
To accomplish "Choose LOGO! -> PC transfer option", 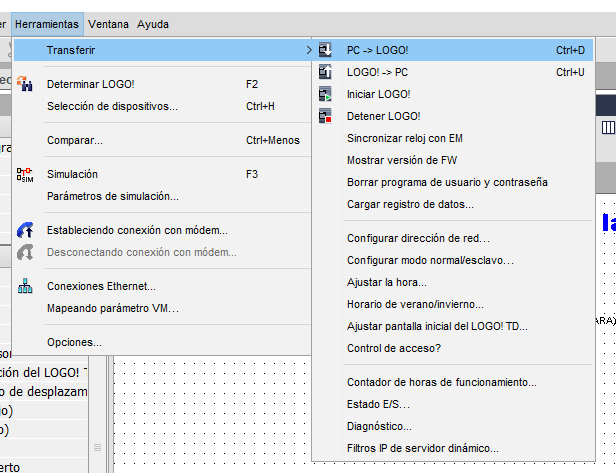I will 453,72.
